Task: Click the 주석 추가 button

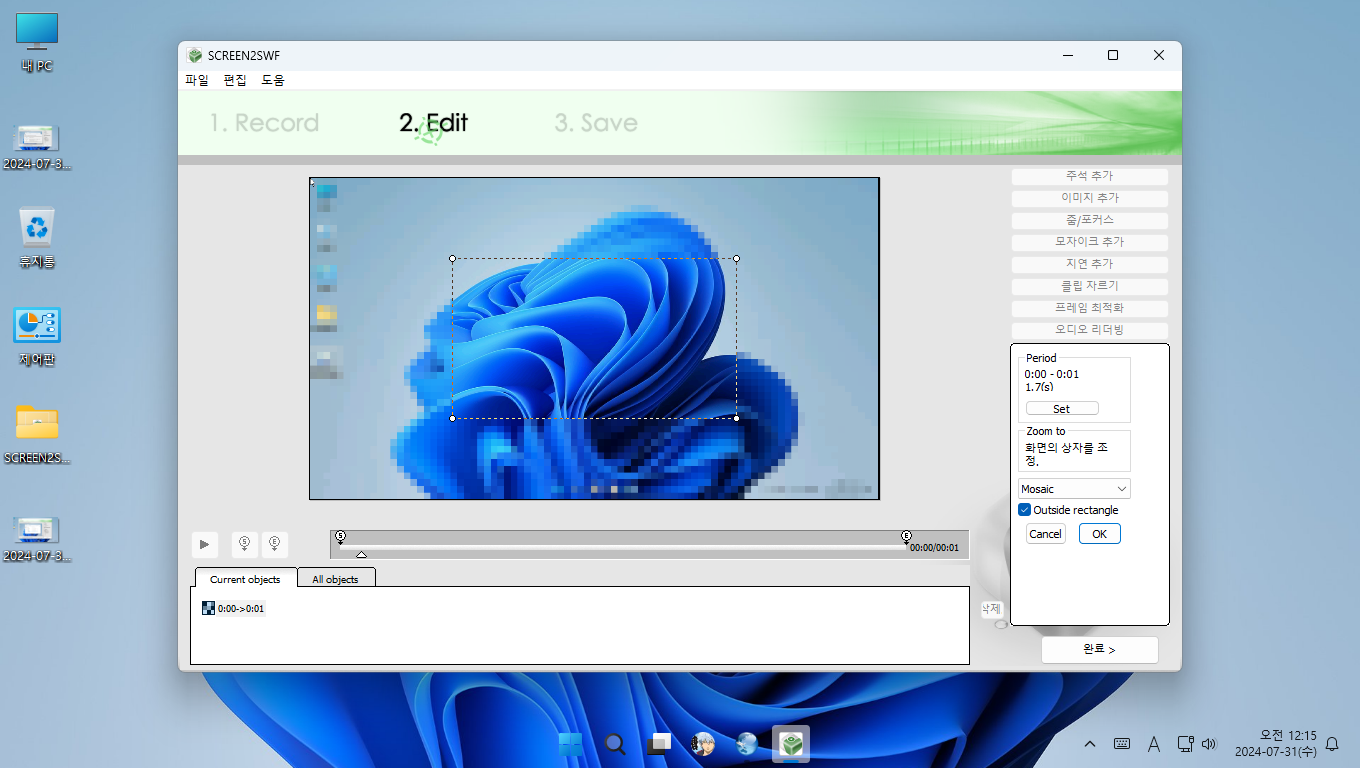Action: click(1090, 176)
